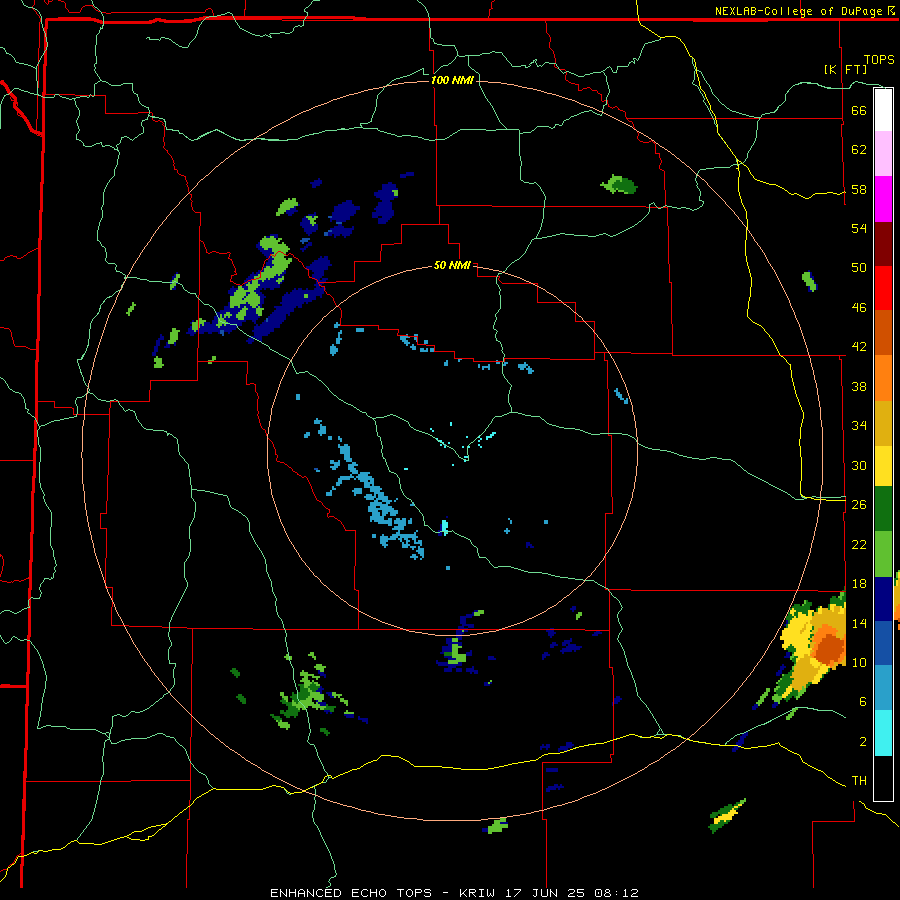Click the TOPS legend title
Image resolution: width=900 pixels, height=900 pixels.
pyautogui.click(x=879, y=60)
